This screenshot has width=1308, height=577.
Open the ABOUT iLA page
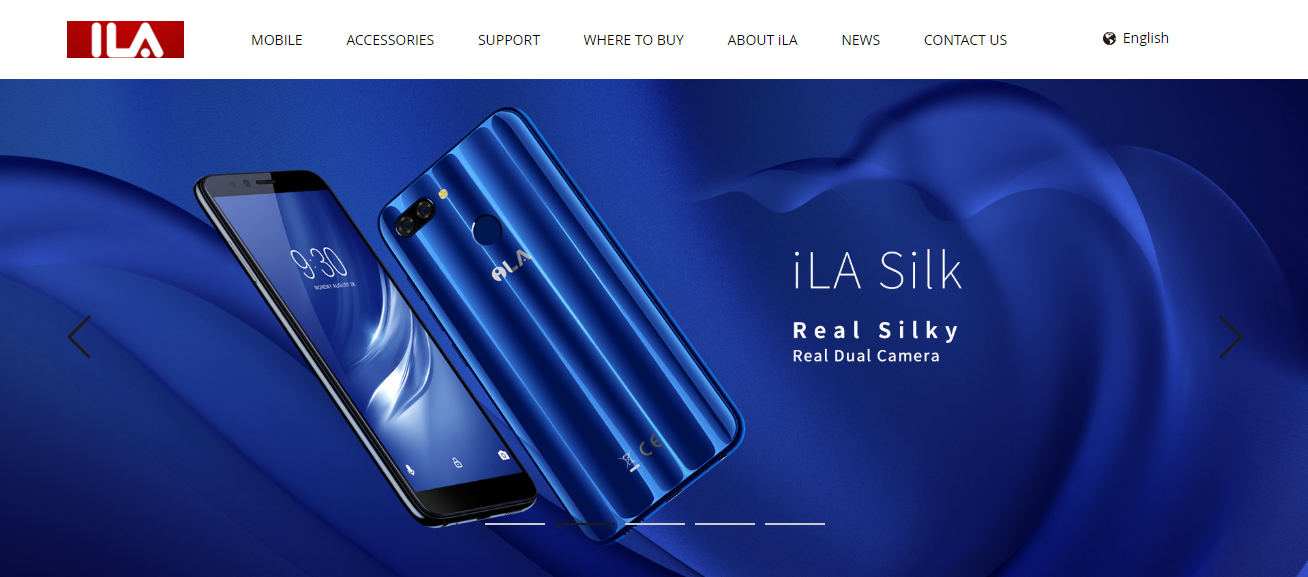(x=763, y=40)
